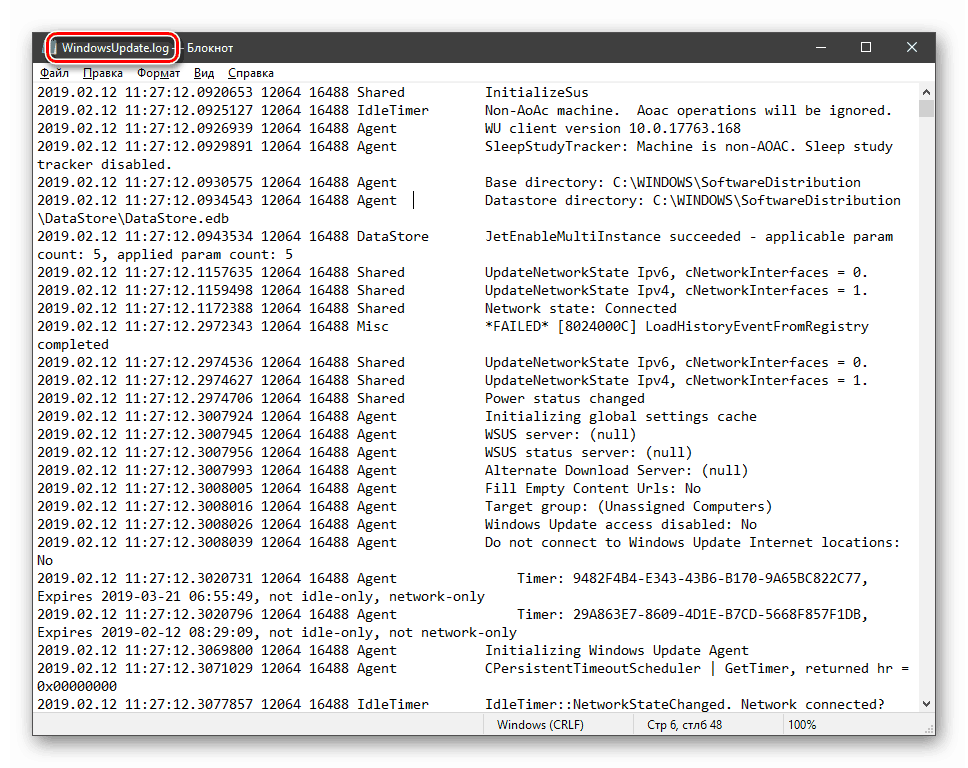Click 'Initializing global settings cache' line
The image size is (968, 768).
(620, 417)
